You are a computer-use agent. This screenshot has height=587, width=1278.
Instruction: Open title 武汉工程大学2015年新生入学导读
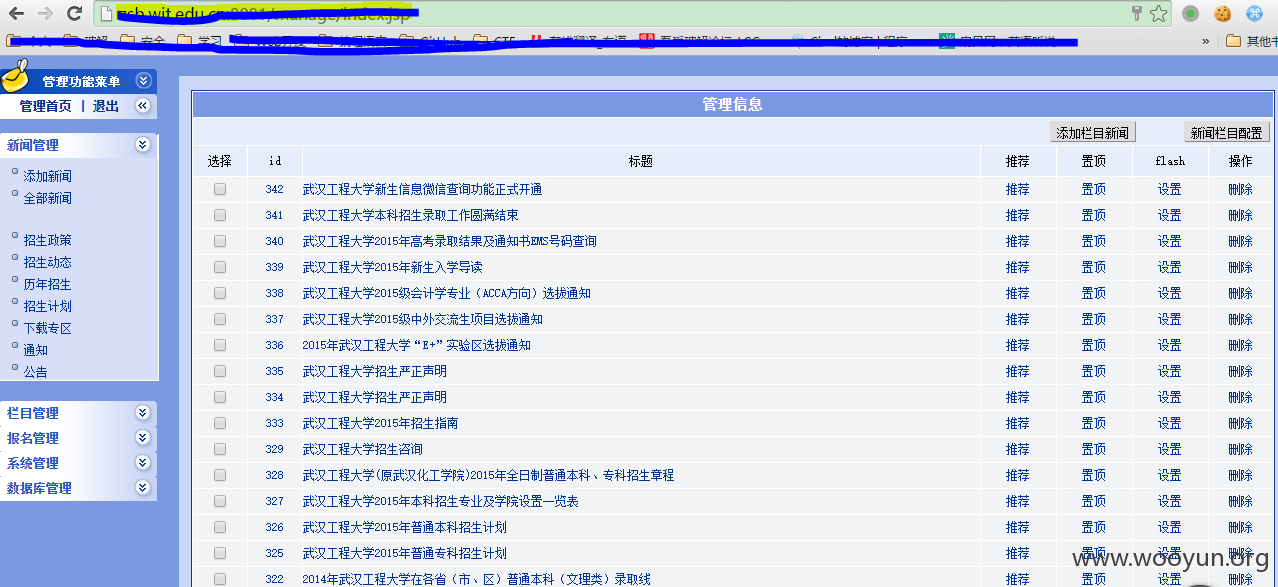click(x=392, y=267)
